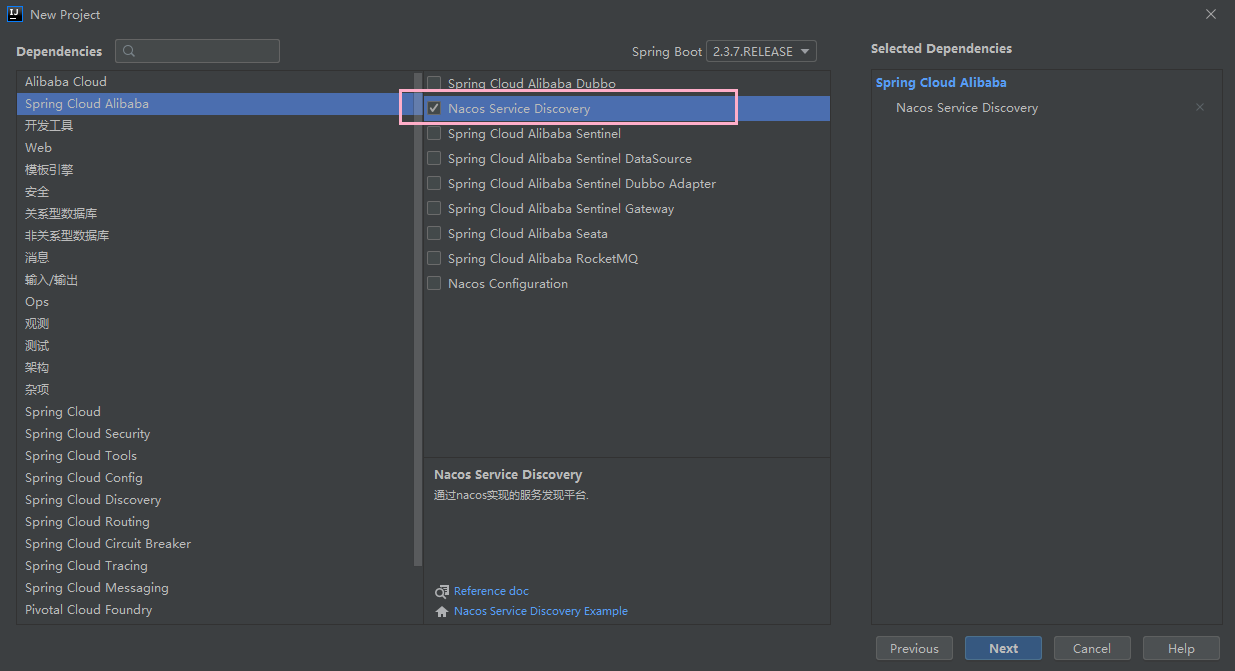Screen dimensions: 1235x671
Task: Open the Spring Boot version dropdown
Action: click(x=761, y=51)
